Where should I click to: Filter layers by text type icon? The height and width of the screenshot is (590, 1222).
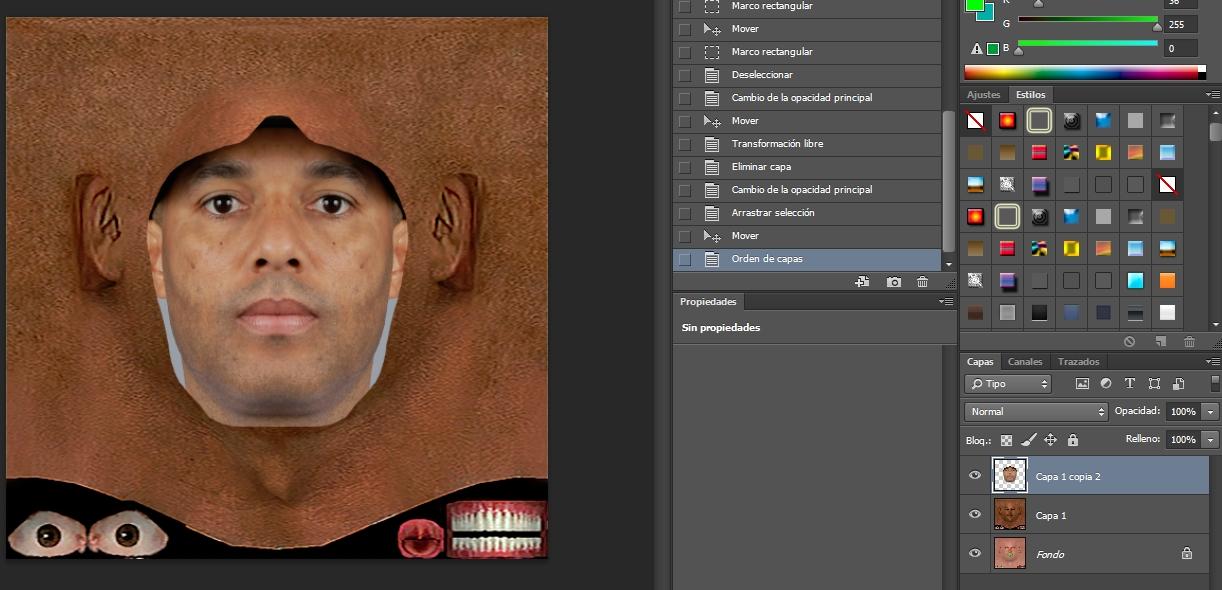[x=1130, y=384]
